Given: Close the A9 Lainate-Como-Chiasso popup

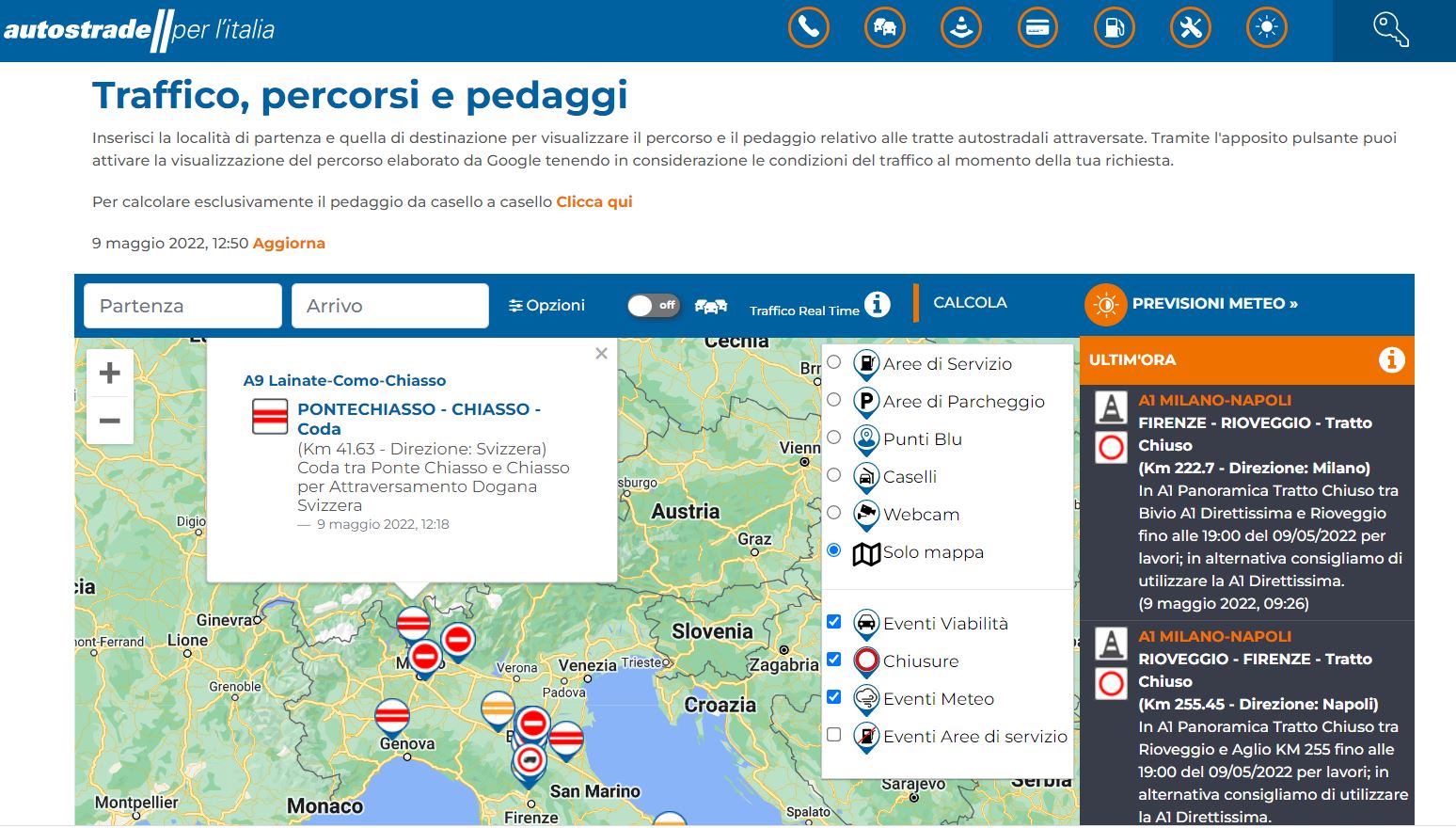Looking at the screenshot, I should pos(601,354).
